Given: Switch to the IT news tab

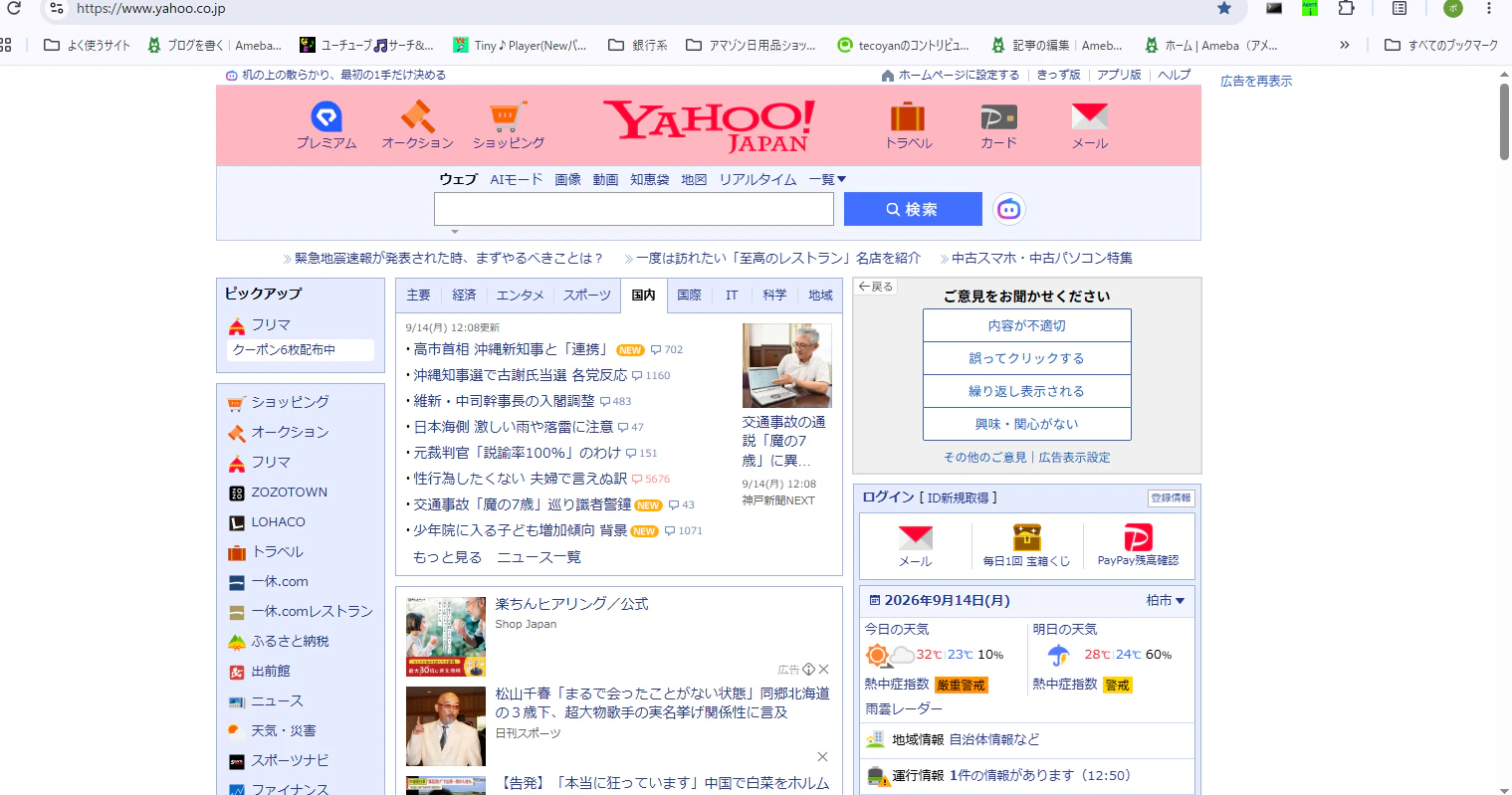Looking at the screenshot, I should [732, 296].
